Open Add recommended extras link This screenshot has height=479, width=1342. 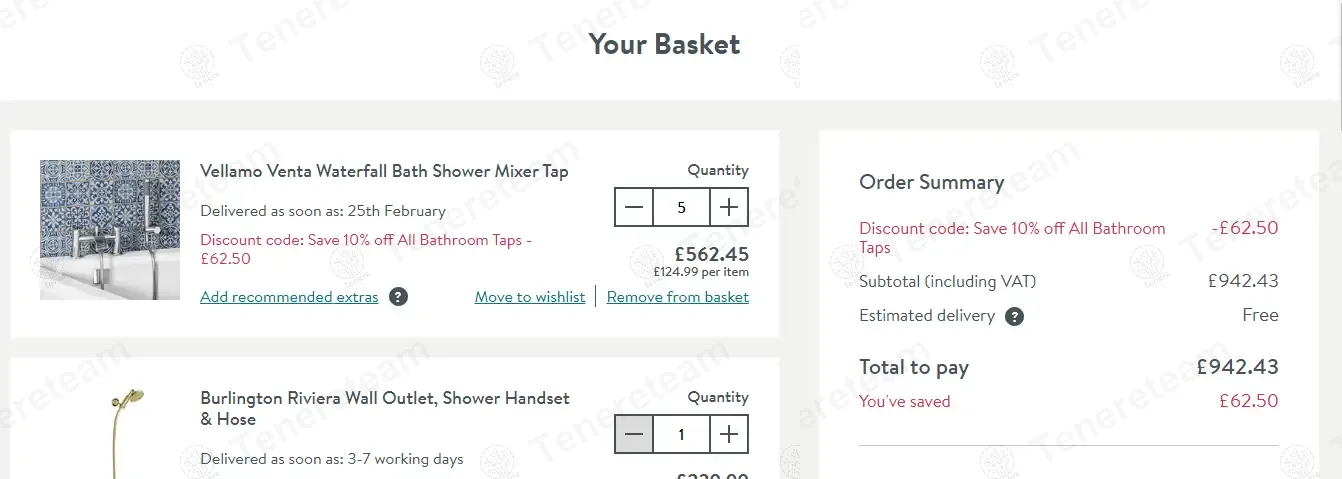[289, 297]
